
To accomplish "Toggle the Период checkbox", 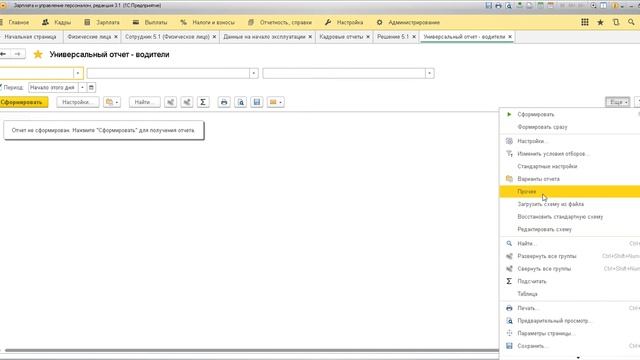I will pos(1,87).
